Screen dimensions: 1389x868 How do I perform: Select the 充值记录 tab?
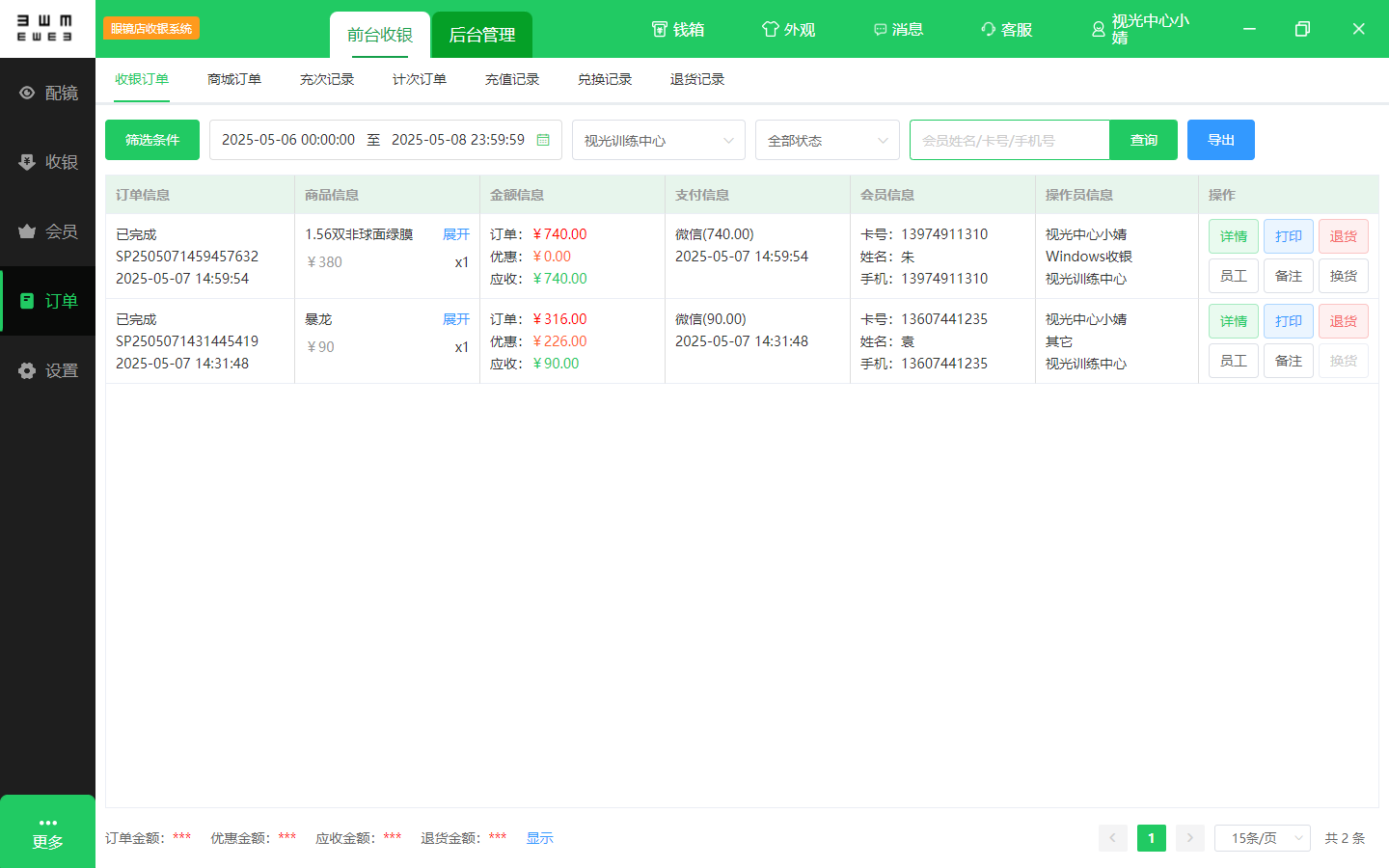pos(512,79)
